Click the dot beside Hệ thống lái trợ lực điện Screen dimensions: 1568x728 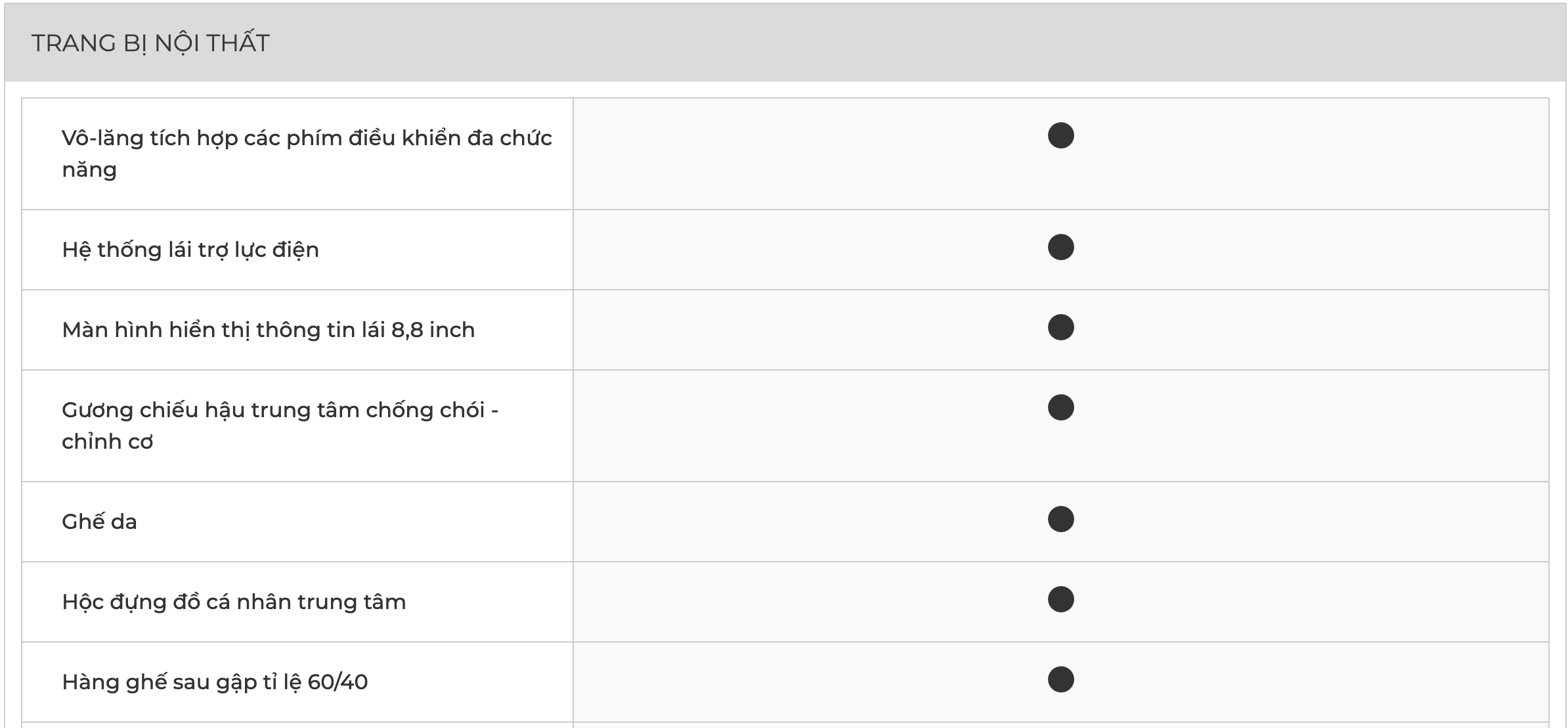[1060, 248]
